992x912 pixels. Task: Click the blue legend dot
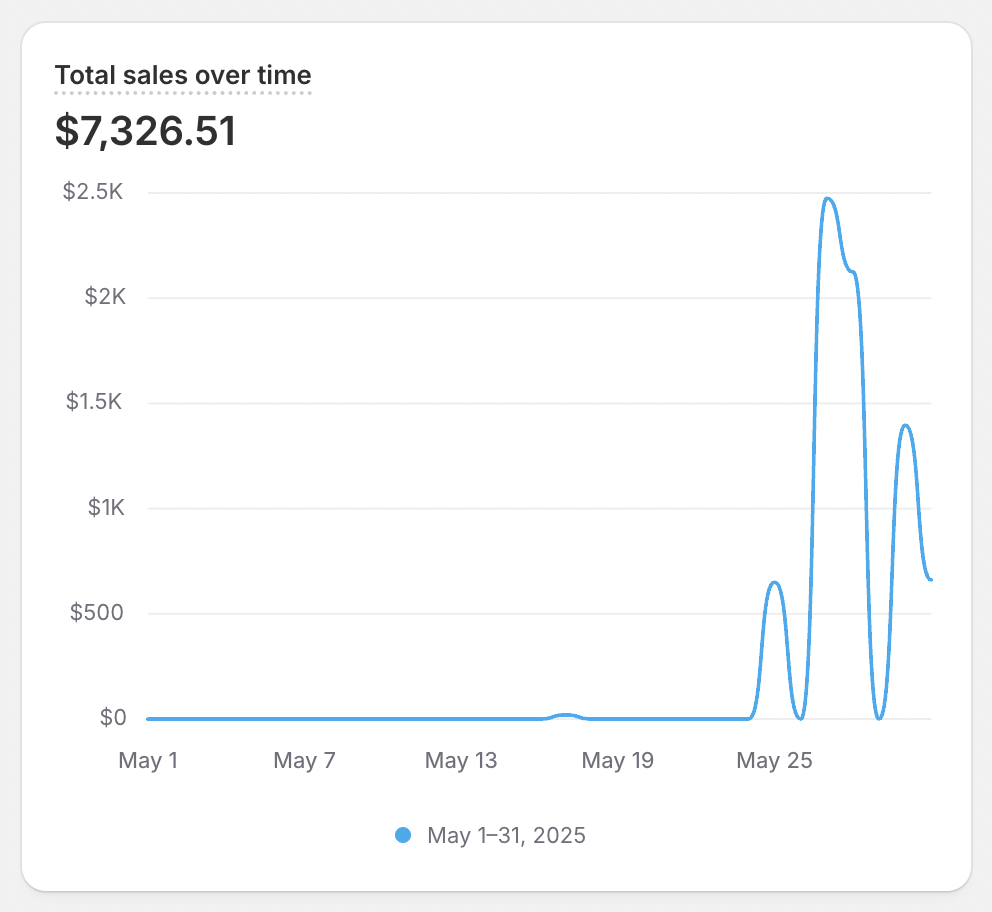(x=403, y=835)
